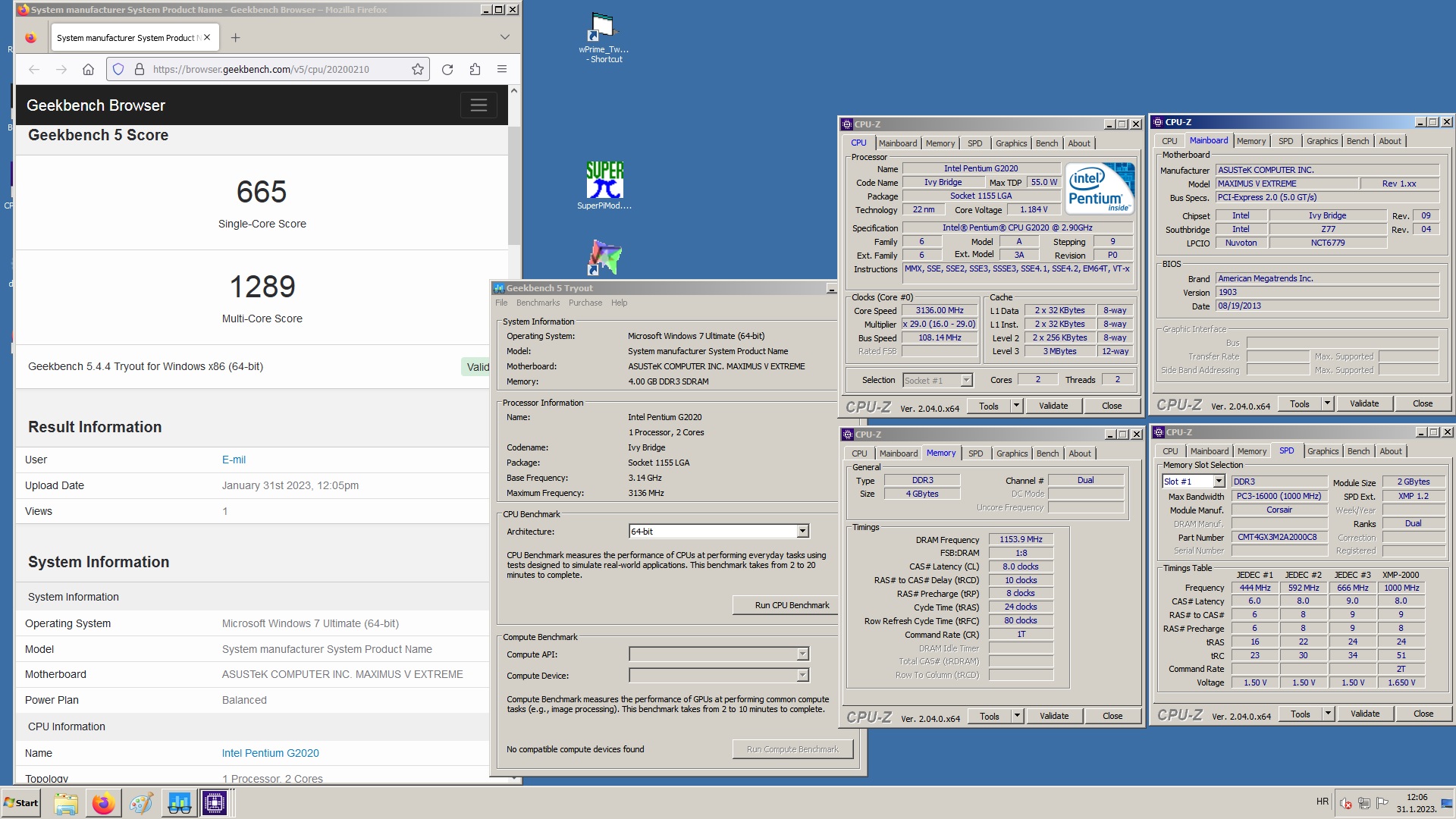The width and height of the screenshot is (1456, 819).
Task: Open the Intel Pentium G2020 link
Action: pos(270,753)
